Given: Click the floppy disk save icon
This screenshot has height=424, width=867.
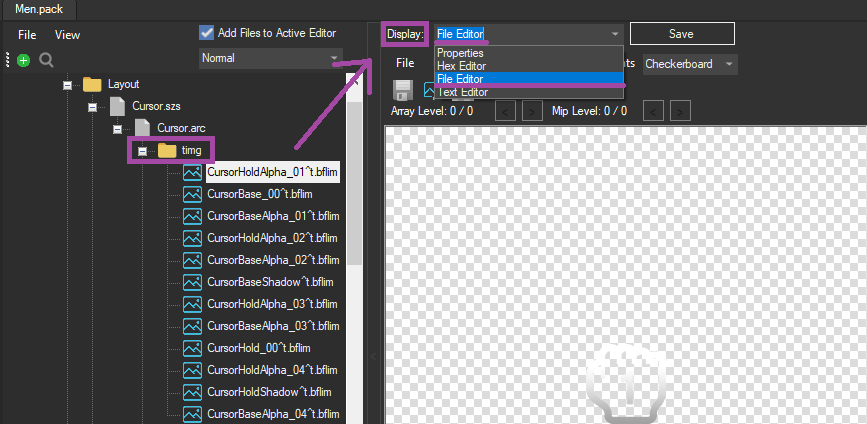Looking at the screenshot, I should [405, 90].
